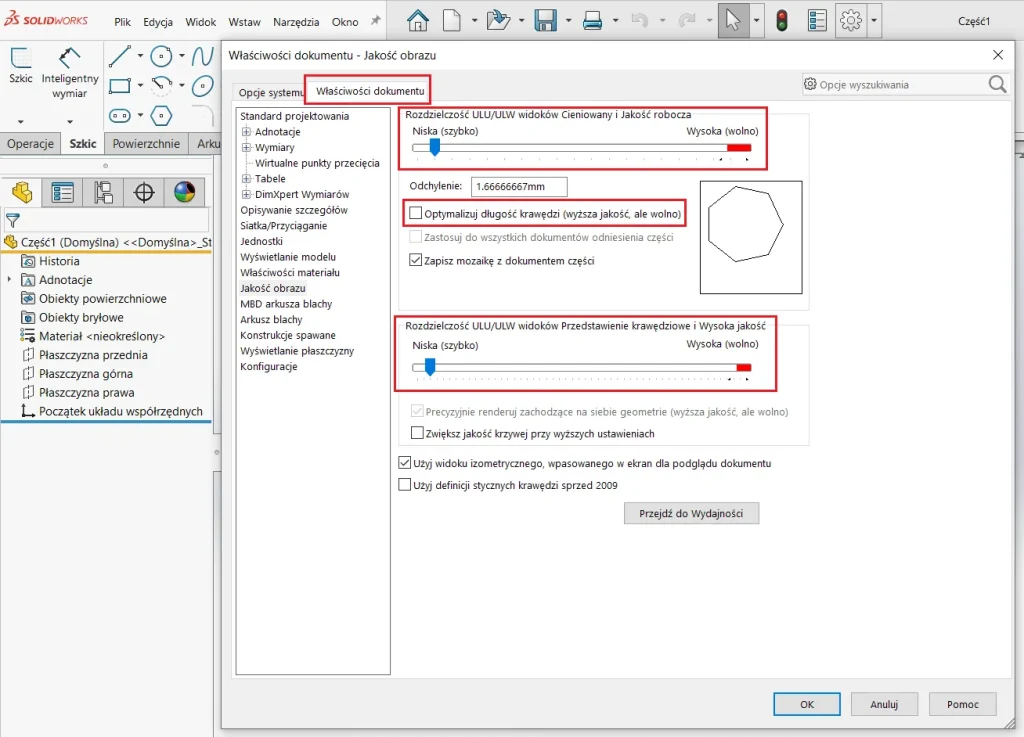The height and width of the screenshot is (737, 1024).
Task: Switch to Opcje systemu tab
Action: pos(270,93)
